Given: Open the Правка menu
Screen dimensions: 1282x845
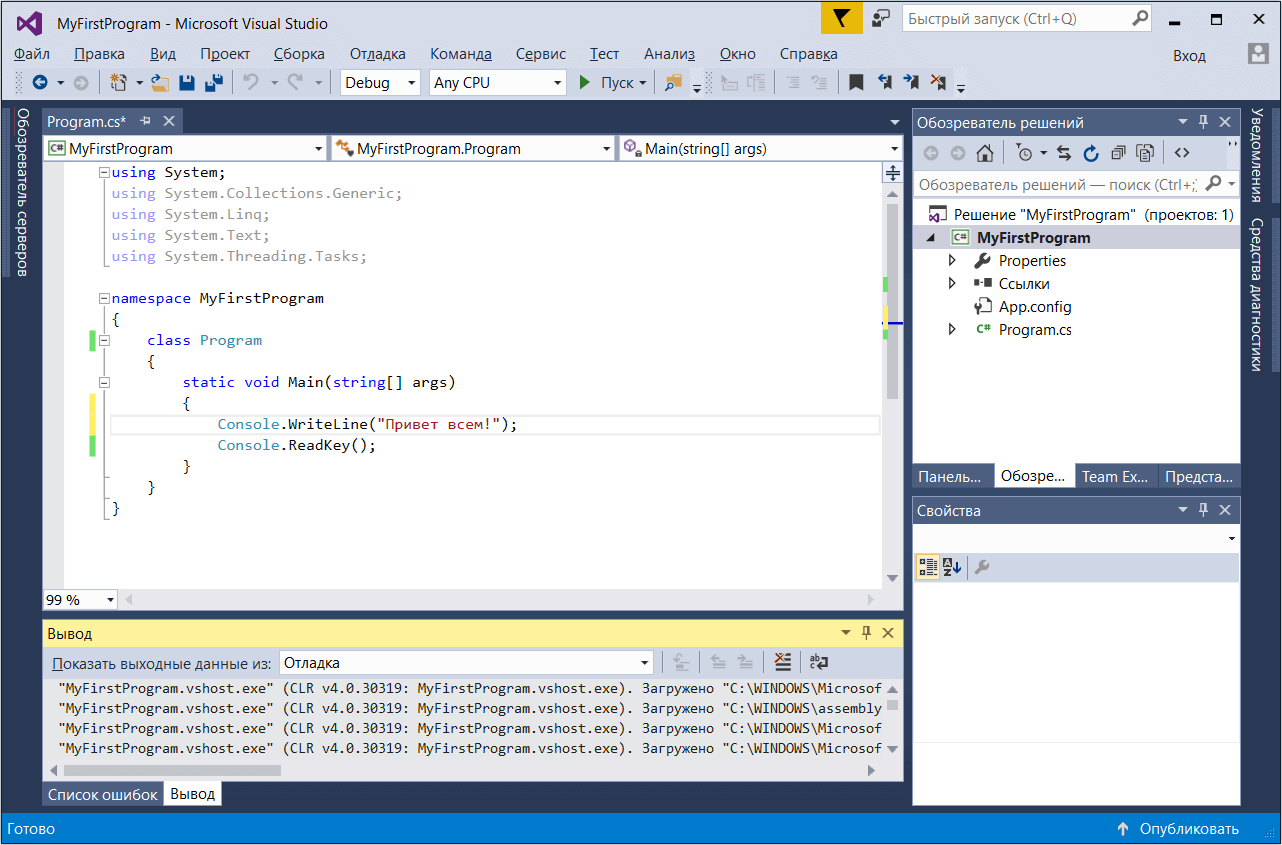Looking at the screenshot, I should coord(100,54).
